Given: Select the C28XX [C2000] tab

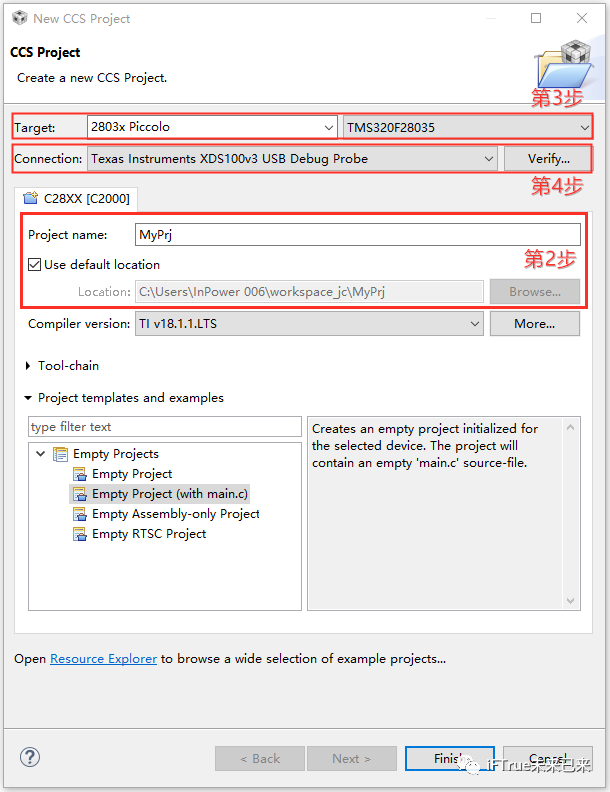Looking at the screenshot, I should [x=77, y=198].
